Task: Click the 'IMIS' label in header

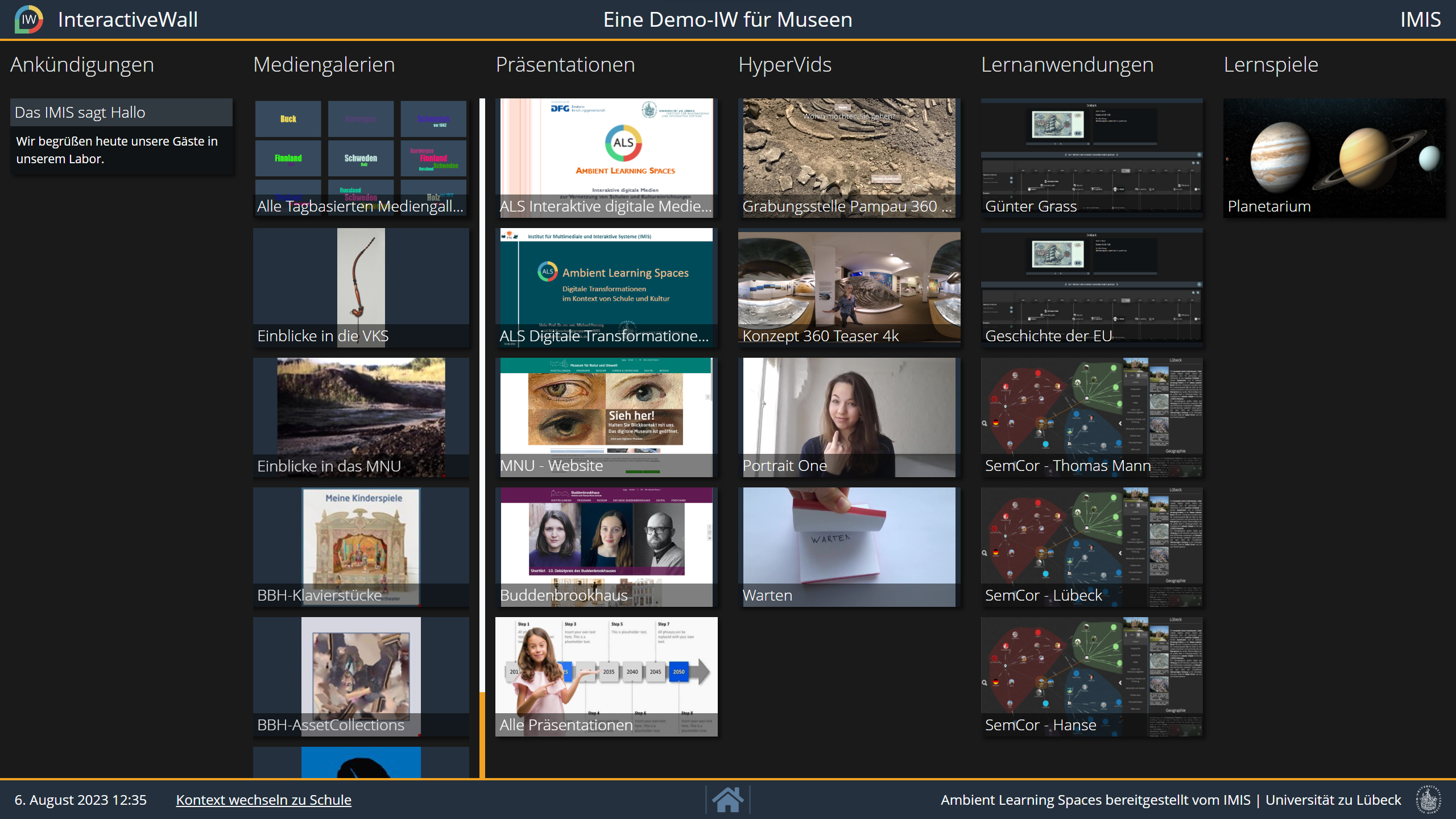Action: pos(1420,19)
